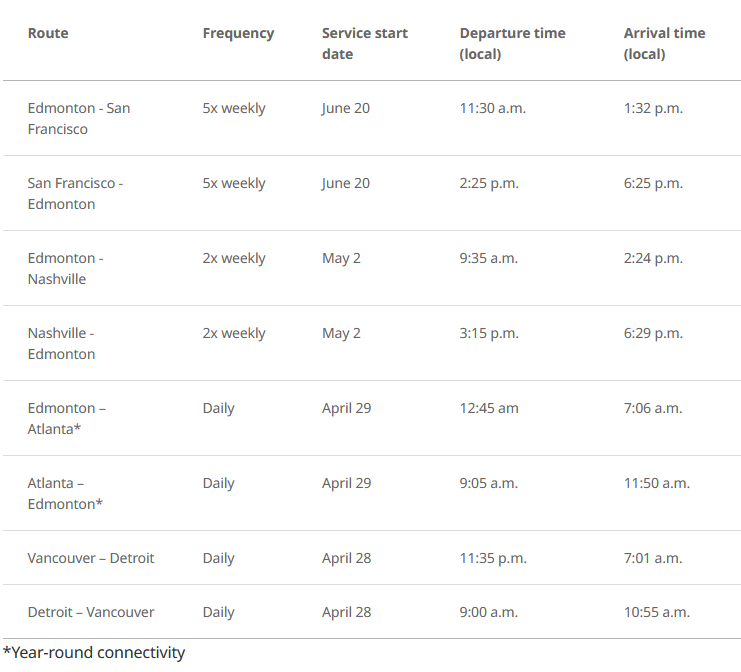Click the 10:55 a.m. arrival time
The image size is (741, 672).
click(657, 612)
